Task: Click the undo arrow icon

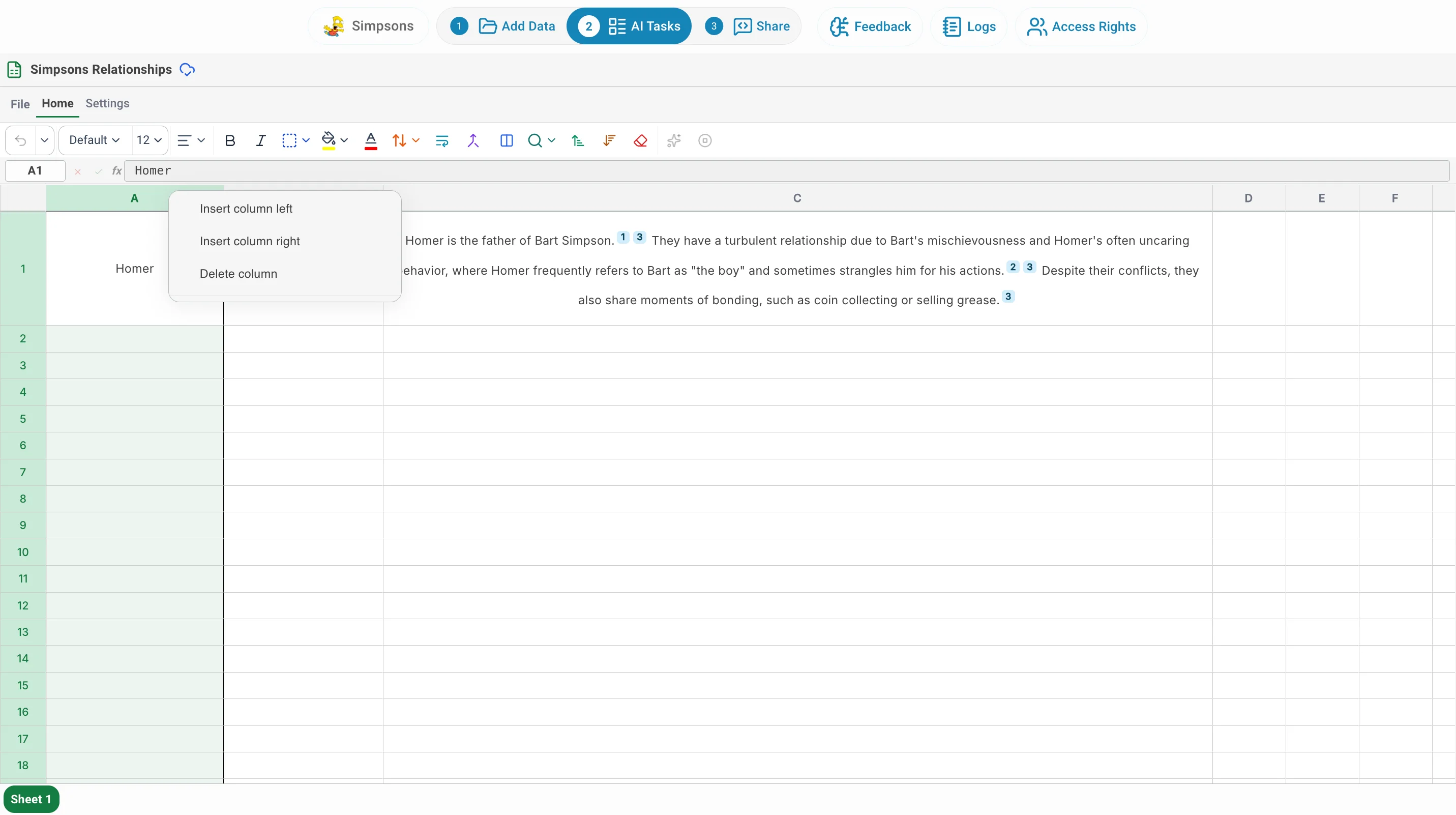Action: pos(21,140)
